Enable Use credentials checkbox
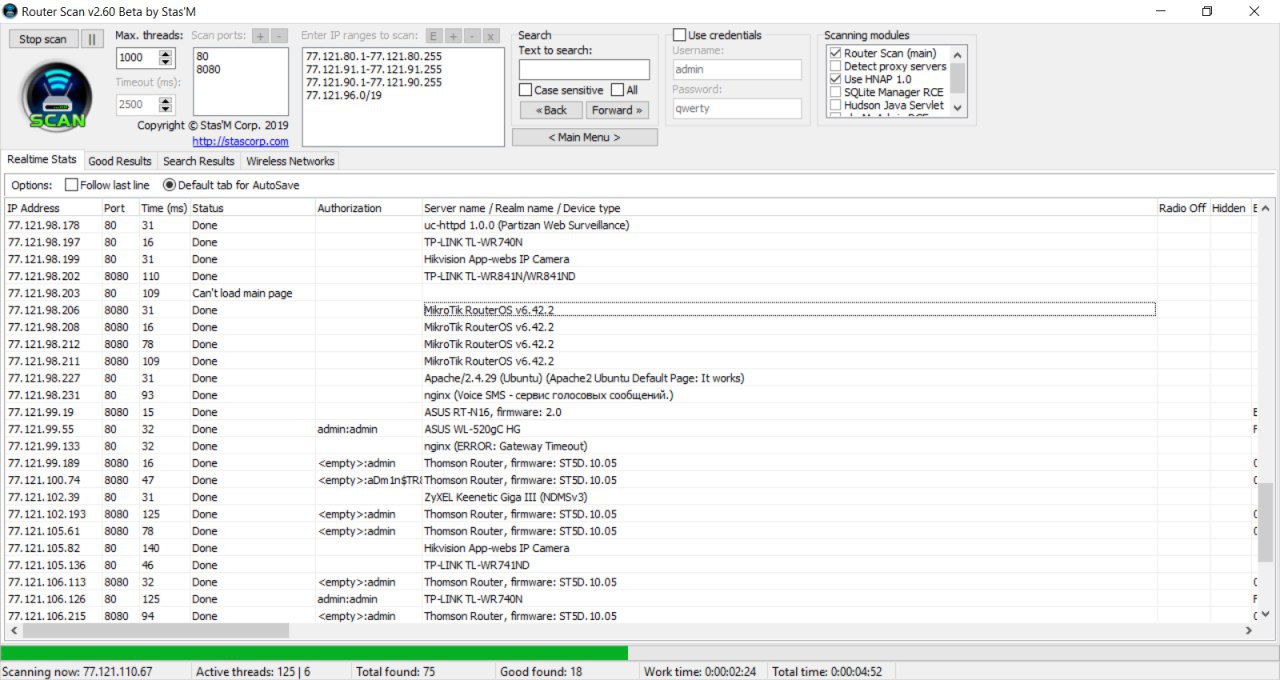The height and width of the screenshot is (680, 1280). [679, 35]
